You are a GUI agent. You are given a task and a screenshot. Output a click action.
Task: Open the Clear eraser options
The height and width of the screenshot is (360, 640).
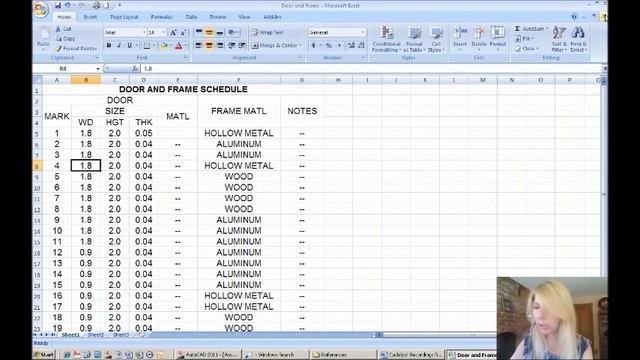tap(527, 49)
